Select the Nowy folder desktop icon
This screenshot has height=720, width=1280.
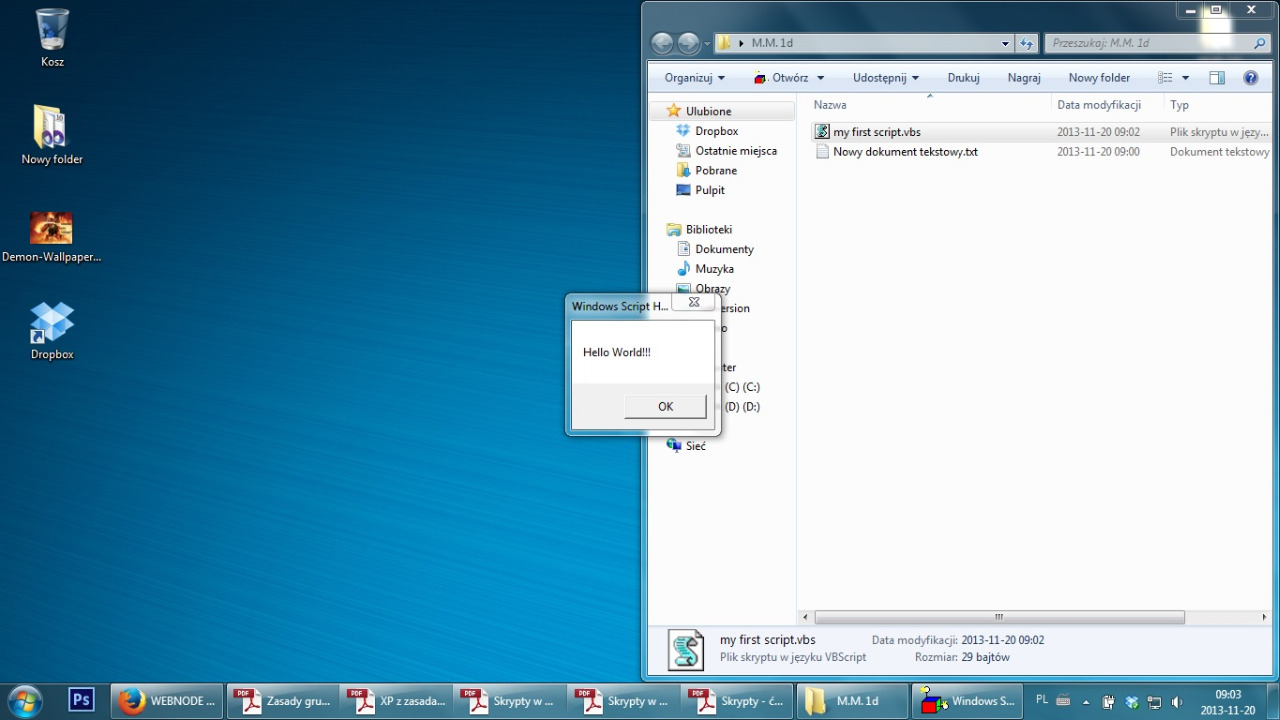pyautogui.click(x=51, y=128)
